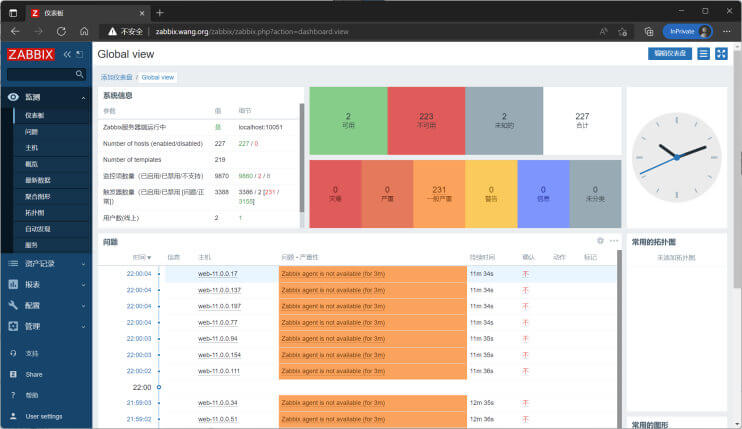The height and width of the screenshot is (429, 742).
Task: Expand the 资产记录 inventory section
Action: [46, 263]
